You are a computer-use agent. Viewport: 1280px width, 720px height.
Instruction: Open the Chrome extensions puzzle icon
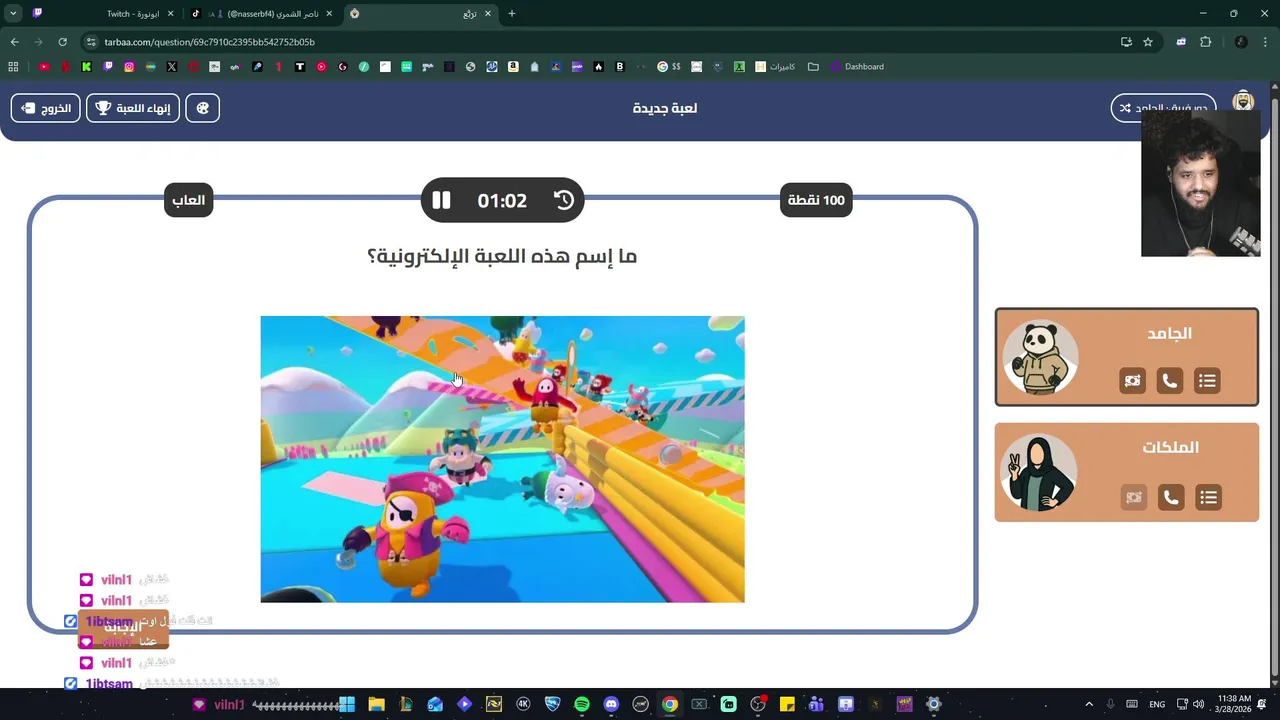coord(1205,42)
